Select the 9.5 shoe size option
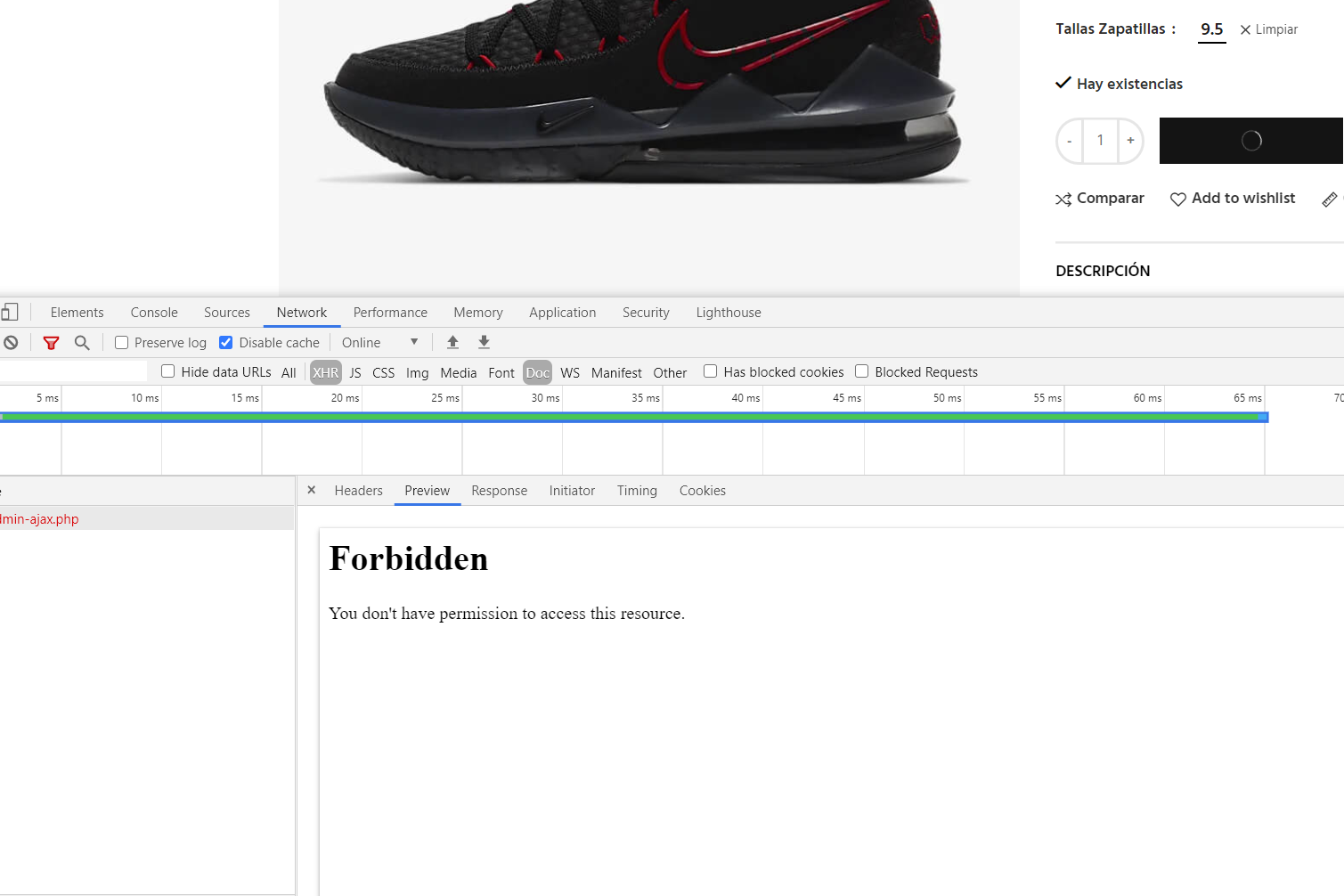Image resolution: width=1344 pixels, height=896 pixels. (x=1212, y=29)
